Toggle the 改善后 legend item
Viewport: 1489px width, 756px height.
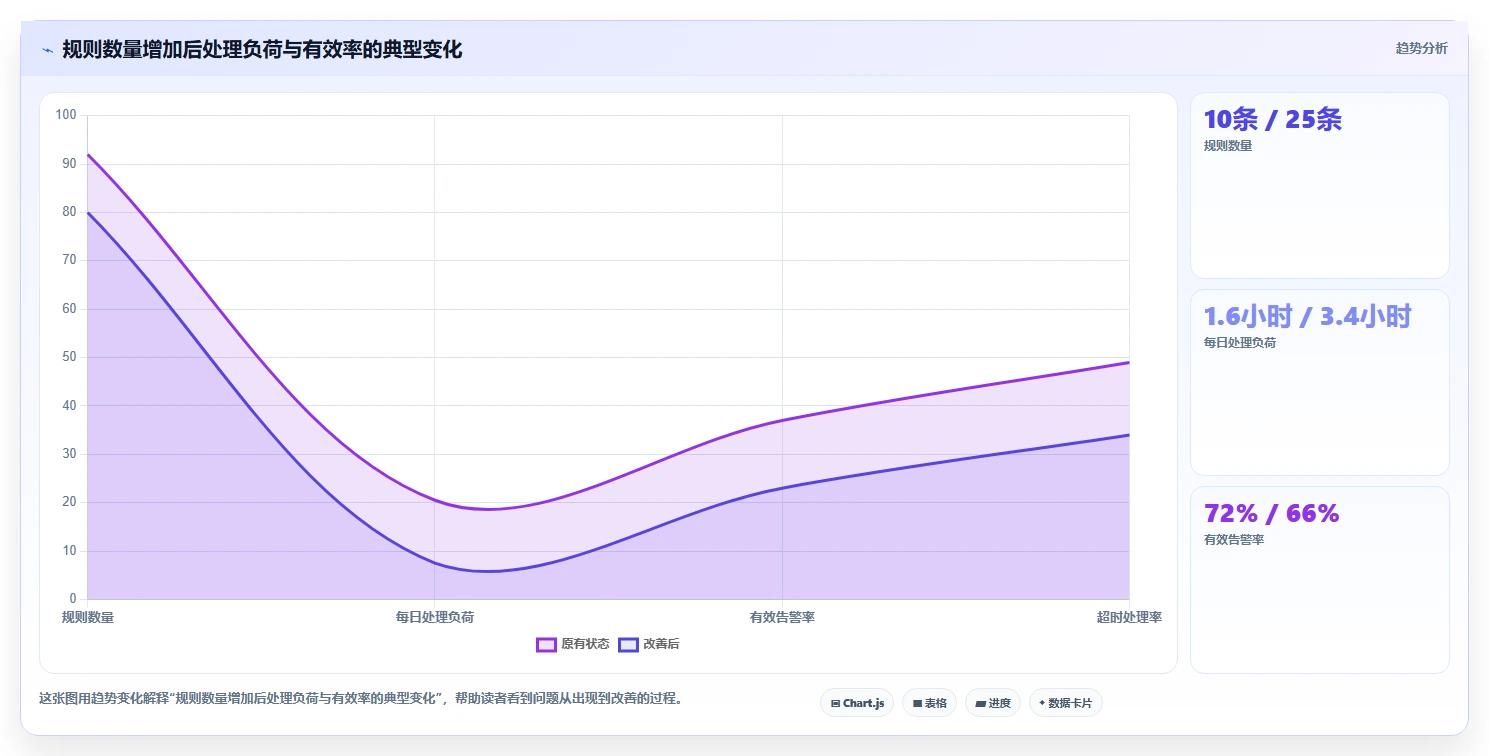point(649,644)
